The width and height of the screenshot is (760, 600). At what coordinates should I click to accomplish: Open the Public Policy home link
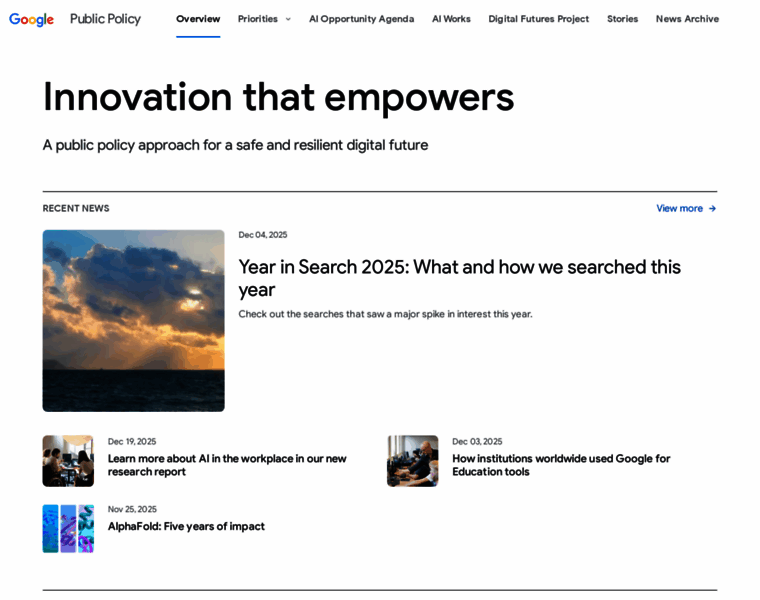[105, 19]
